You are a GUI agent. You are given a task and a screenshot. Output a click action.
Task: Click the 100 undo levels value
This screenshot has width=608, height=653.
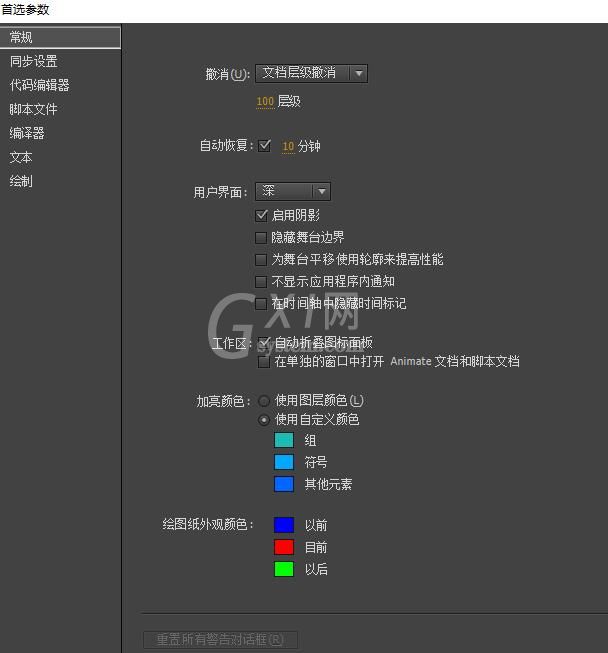[265, 102]
